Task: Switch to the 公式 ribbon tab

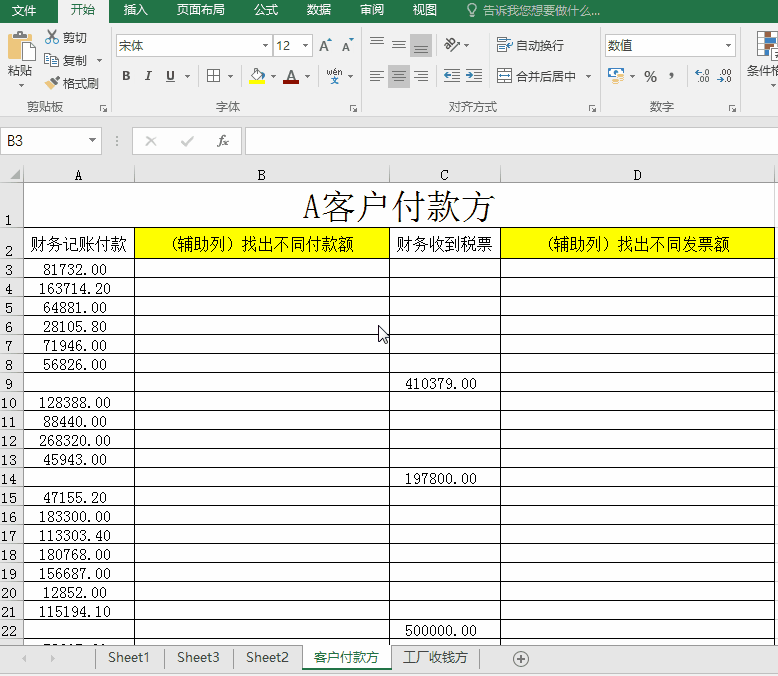Action: coord(266,10)
